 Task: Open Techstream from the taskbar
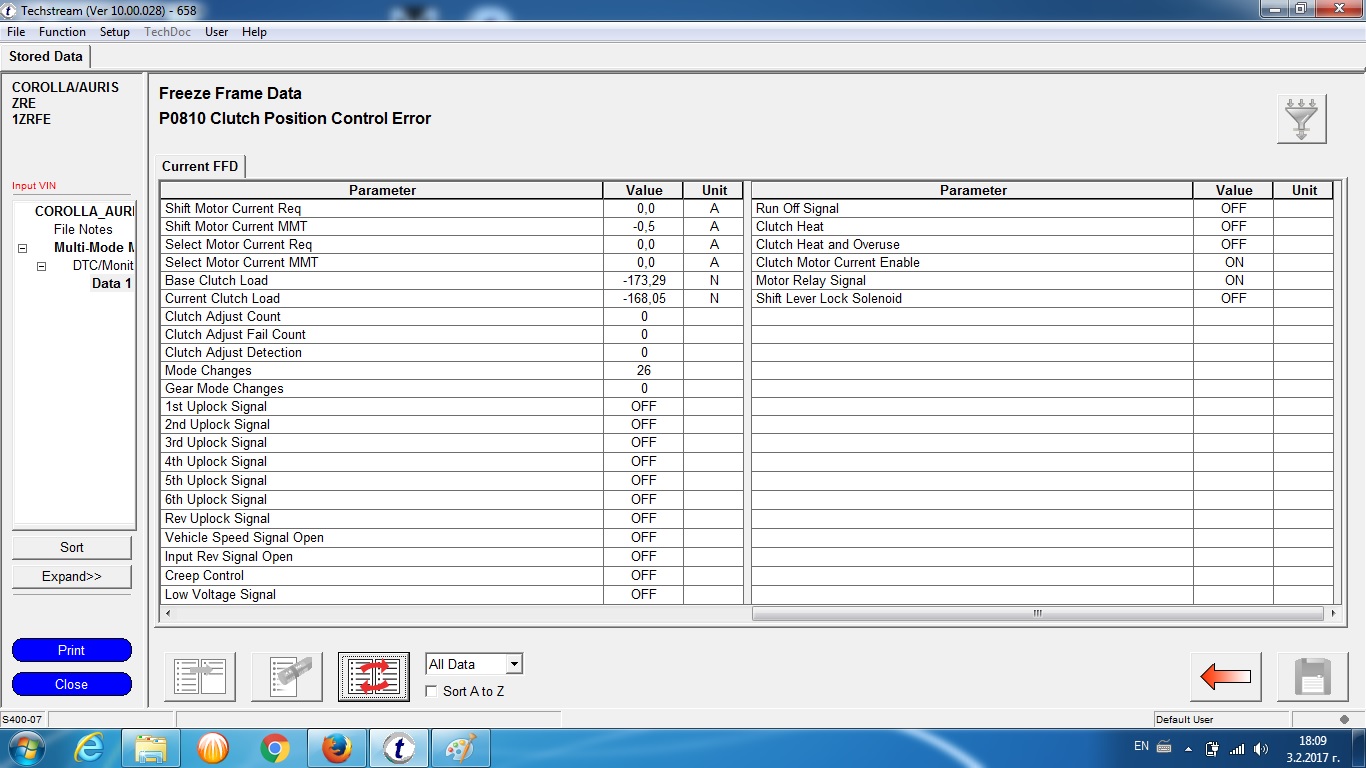point(399,748)
